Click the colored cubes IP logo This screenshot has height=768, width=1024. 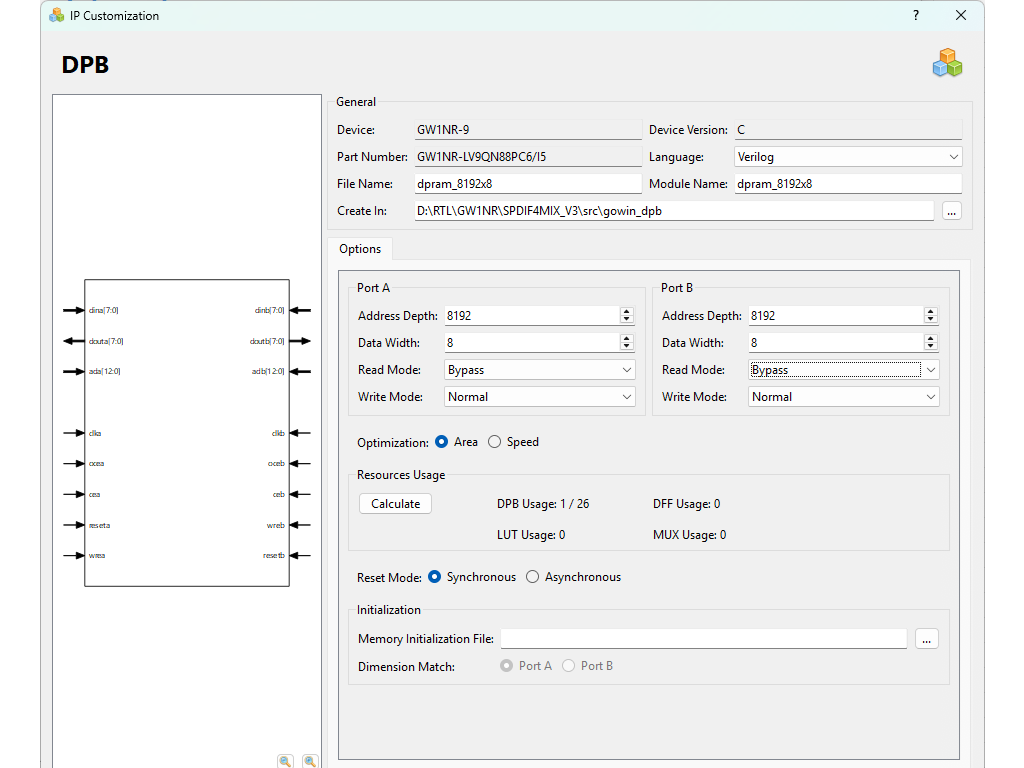click(x=946, y=63)
